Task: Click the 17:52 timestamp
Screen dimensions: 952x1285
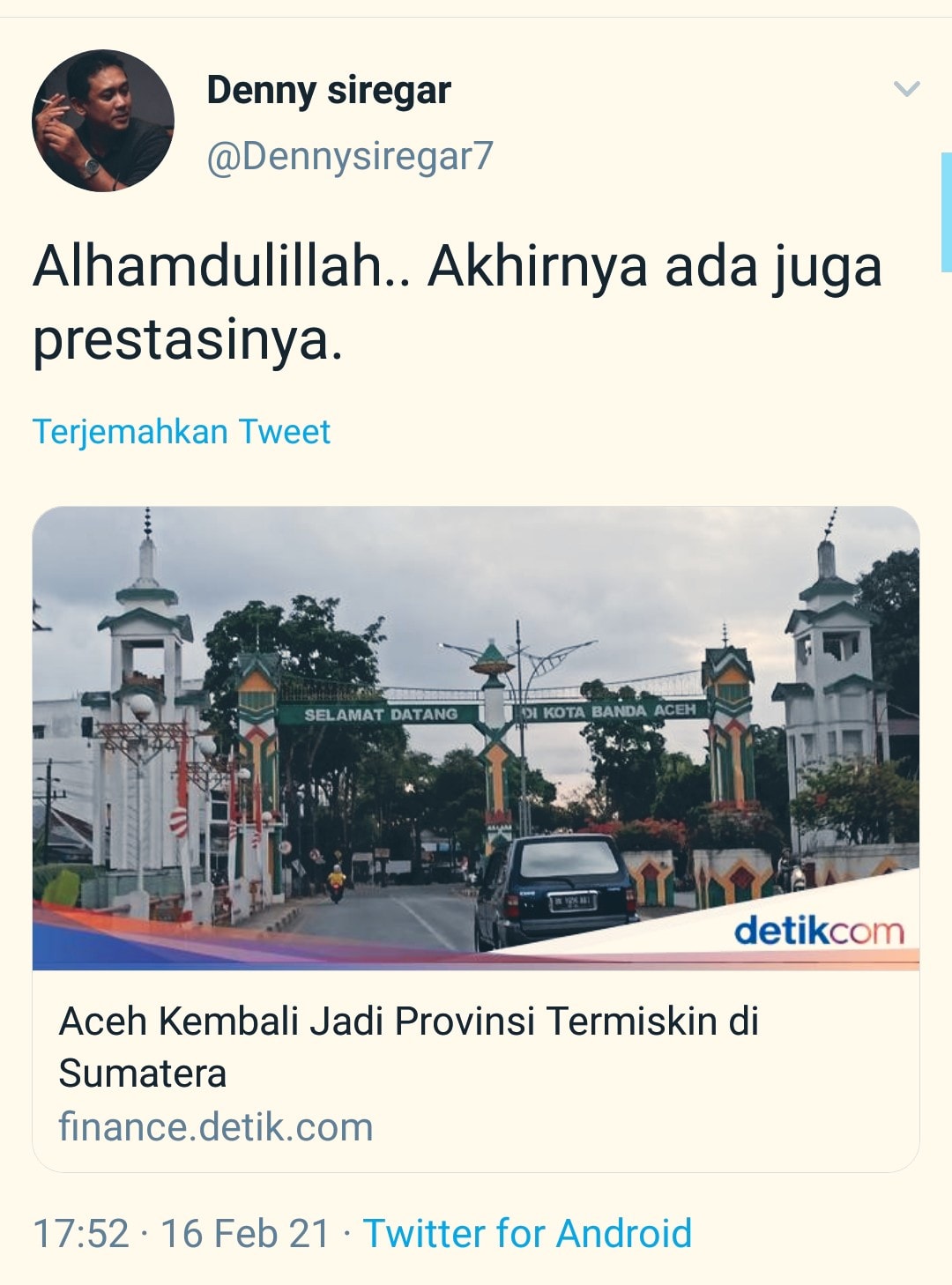Action: (81, 1233)
